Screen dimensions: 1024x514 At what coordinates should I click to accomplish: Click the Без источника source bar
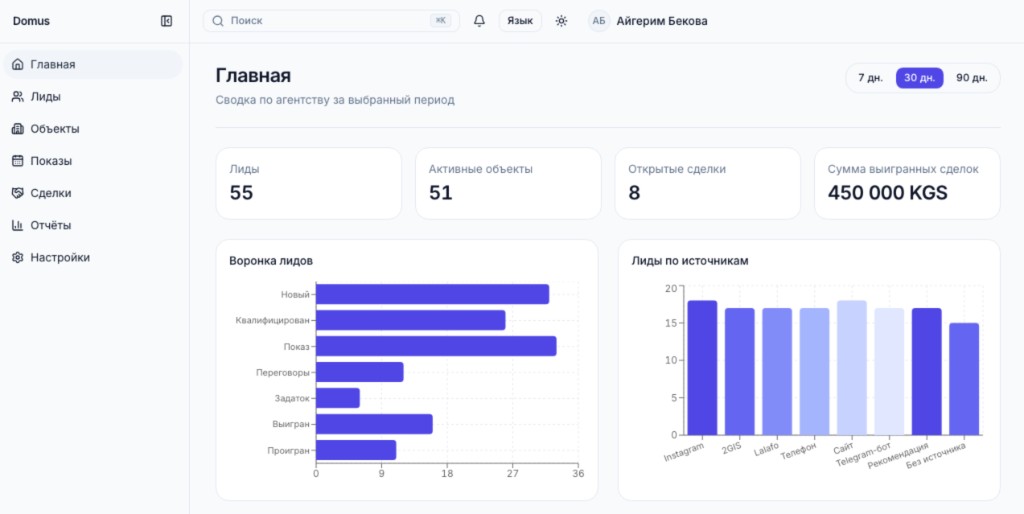(x=964, y=379)
